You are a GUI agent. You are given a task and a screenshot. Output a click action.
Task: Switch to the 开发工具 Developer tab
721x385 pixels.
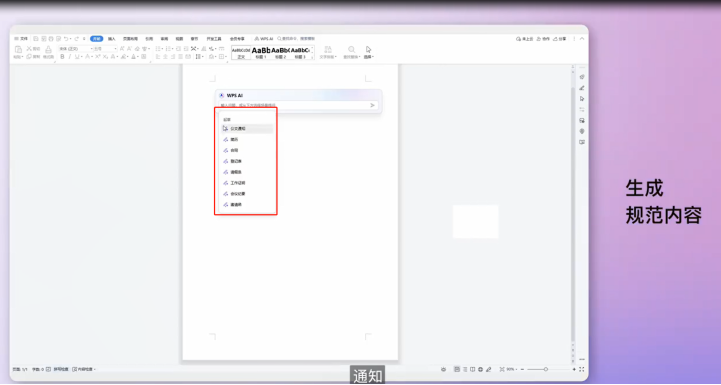pos(214,39)
